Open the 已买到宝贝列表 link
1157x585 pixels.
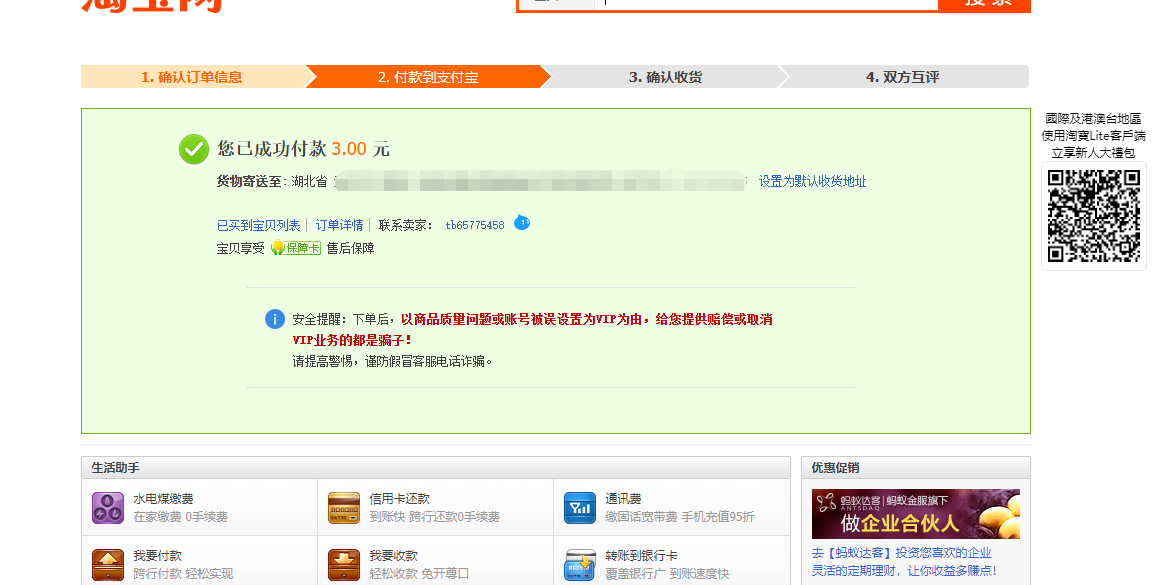tap(258, 225)
